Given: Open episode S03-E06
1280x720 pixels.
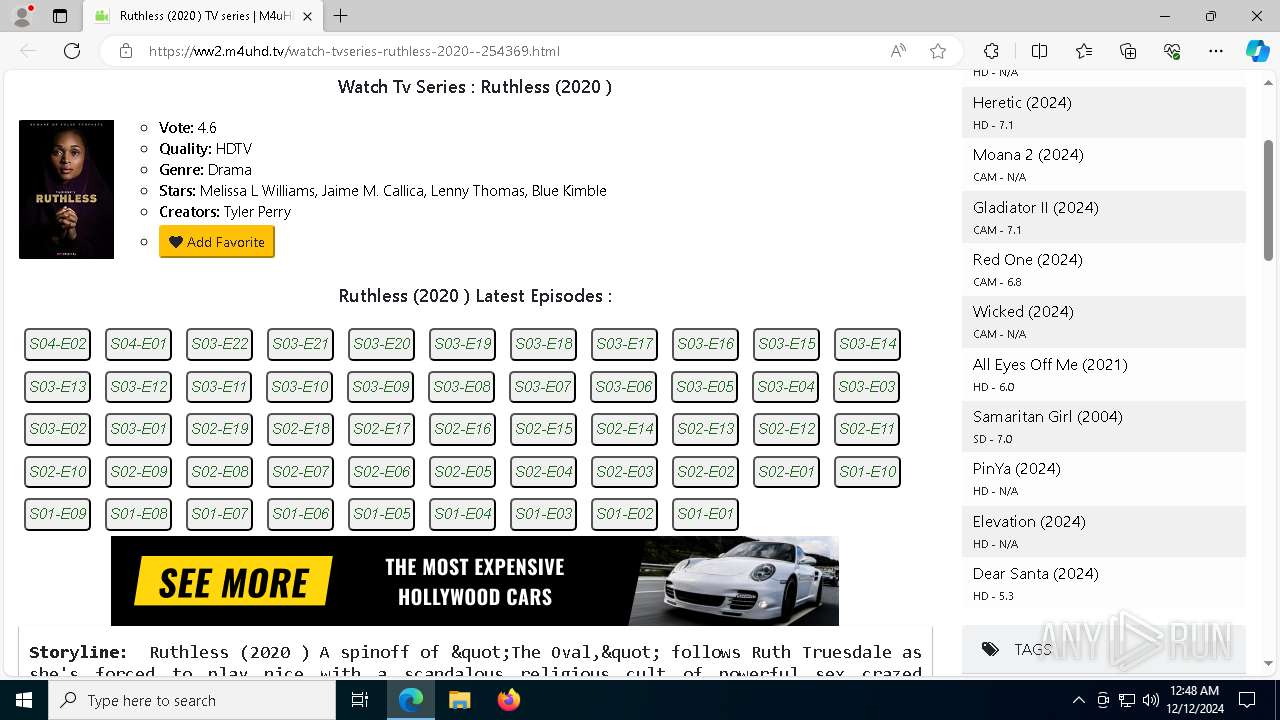Looking at the screenshot, I should pyautogui.click(x=624, y=387).
